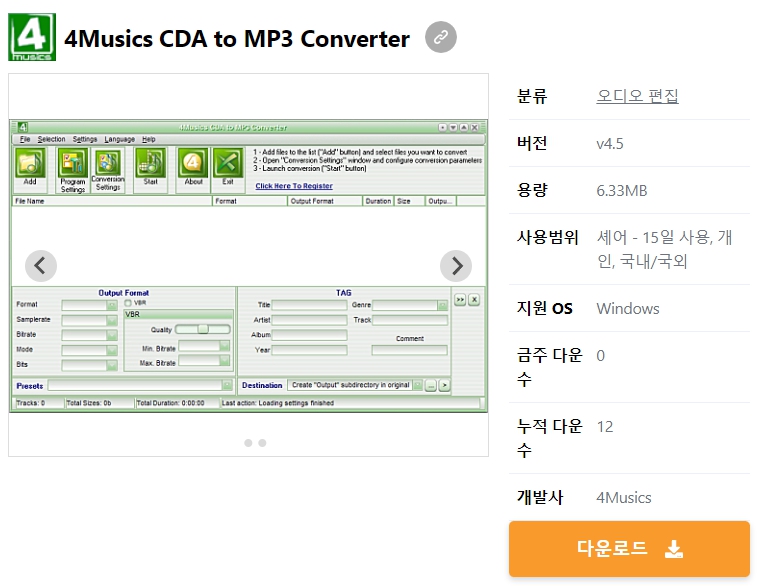Click the cumulative downloads value '12'
Viewport: 758px width, 586px height.
[x=605, y=426]
